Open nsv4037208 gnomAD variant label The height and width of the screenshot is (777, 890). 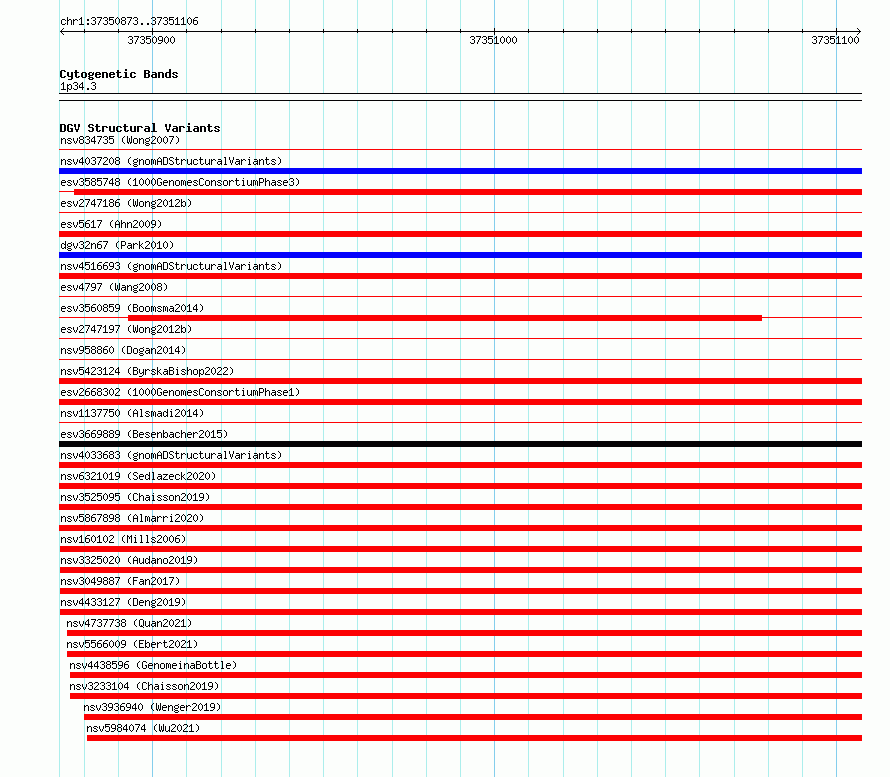[171, 161]
